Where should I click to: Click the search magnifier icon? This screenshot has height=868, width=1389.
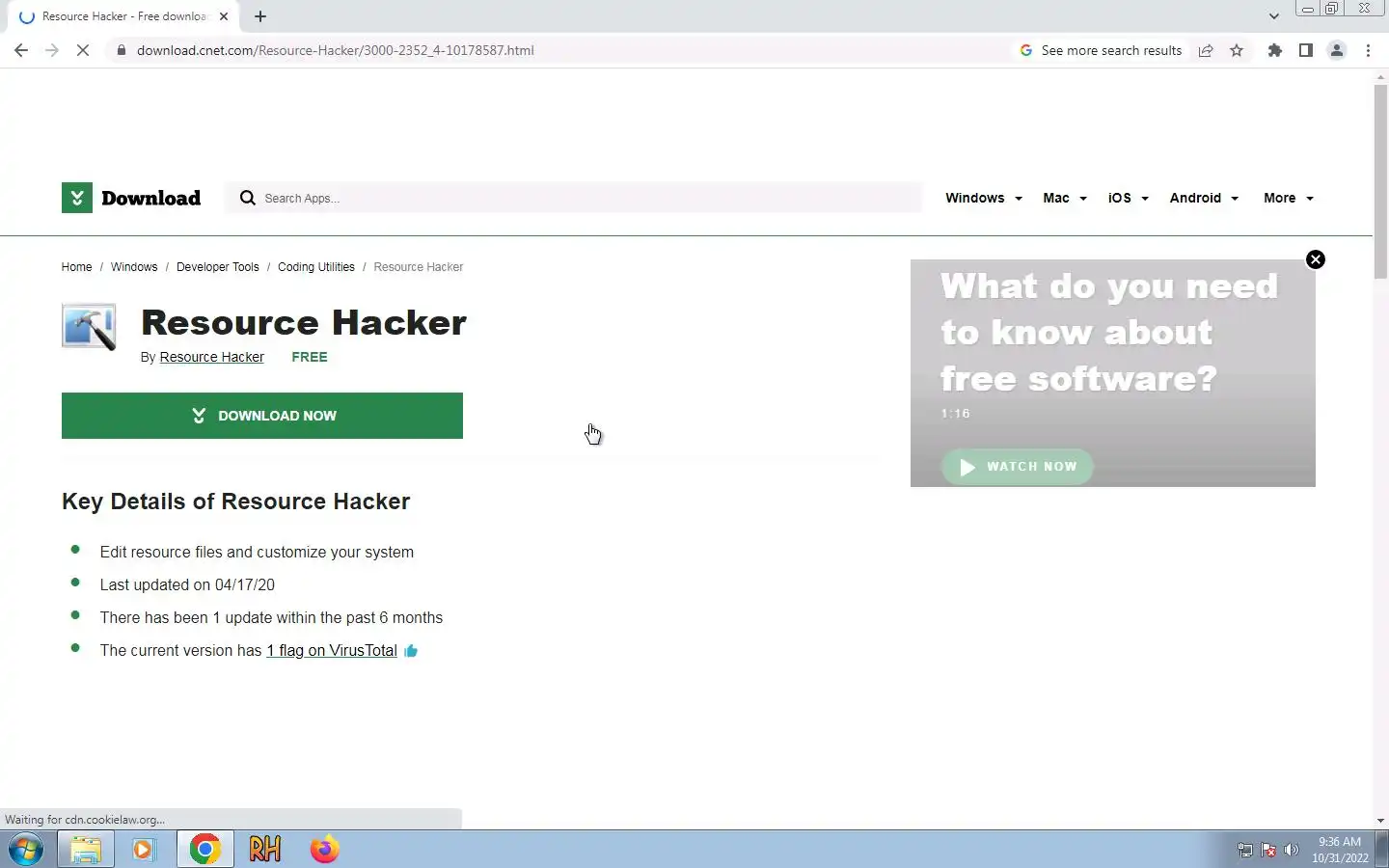tap(248, 198)
